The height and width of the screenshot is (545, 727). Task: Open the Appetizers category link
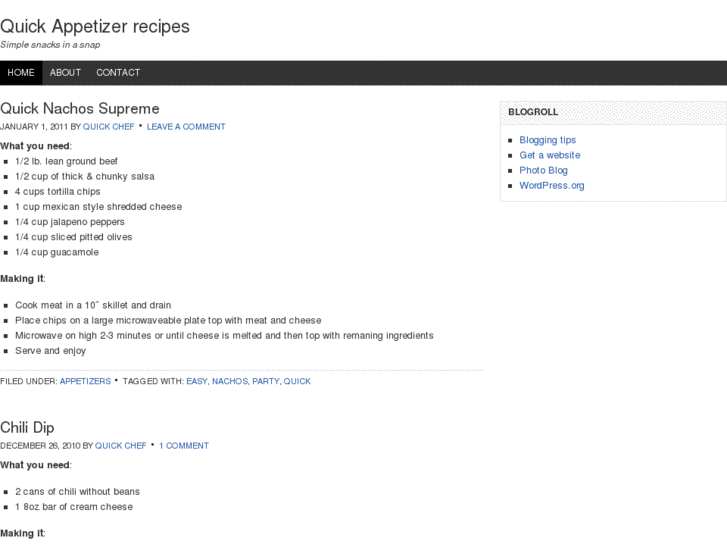[x=85, y=381]
